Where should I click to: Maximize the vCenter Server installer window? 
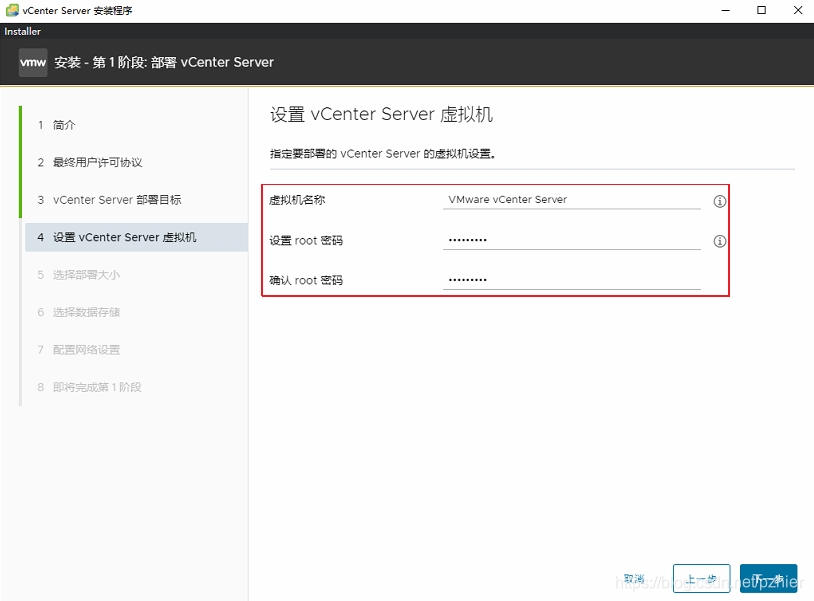762,10
